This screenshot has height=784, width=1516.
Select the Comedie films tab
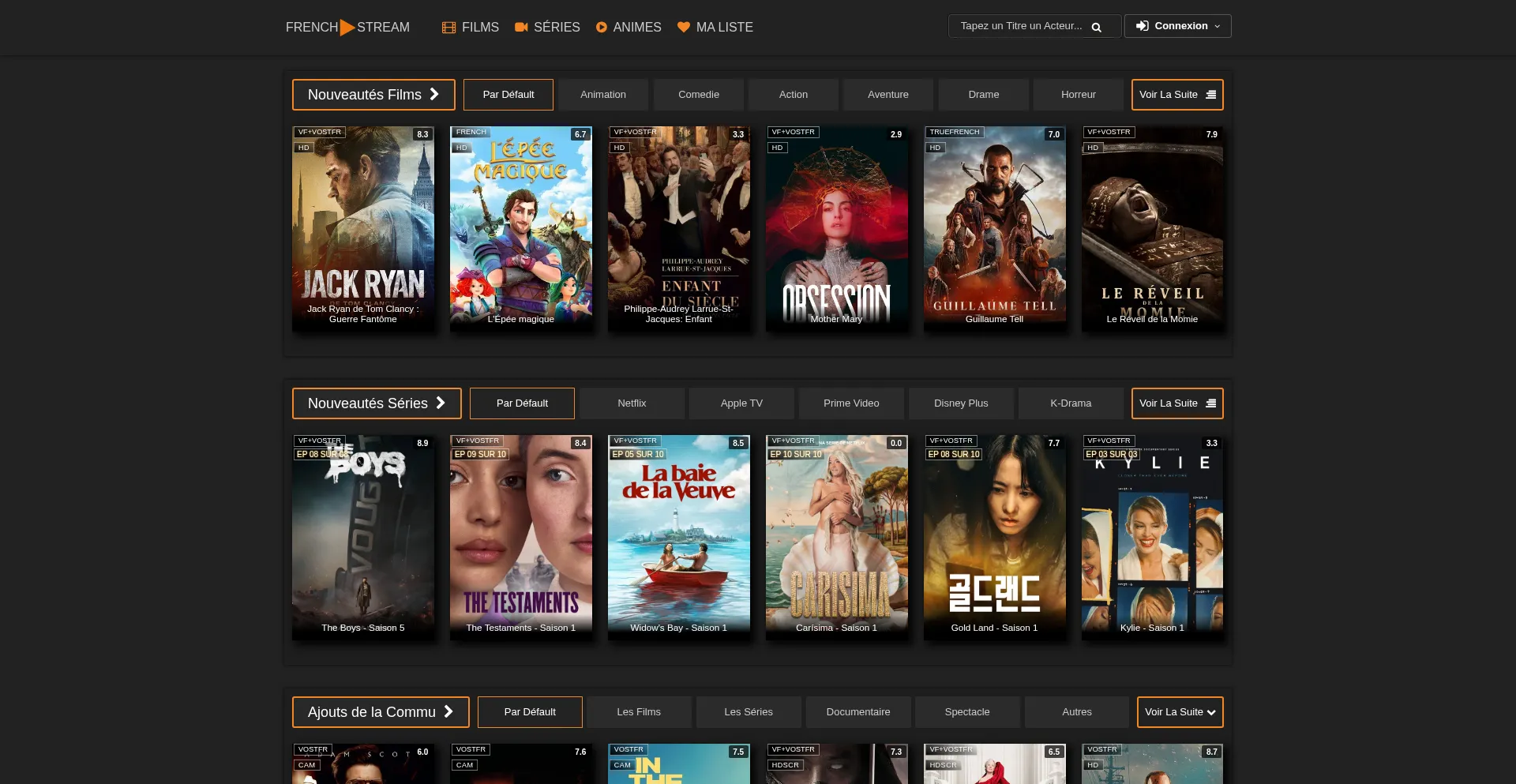(x=699, y=95)
